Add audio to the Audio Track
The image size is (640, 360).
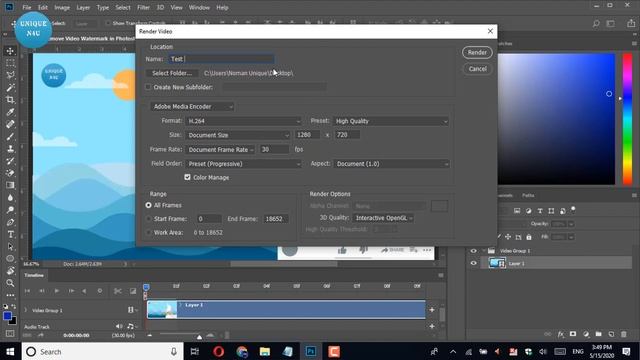432,326
